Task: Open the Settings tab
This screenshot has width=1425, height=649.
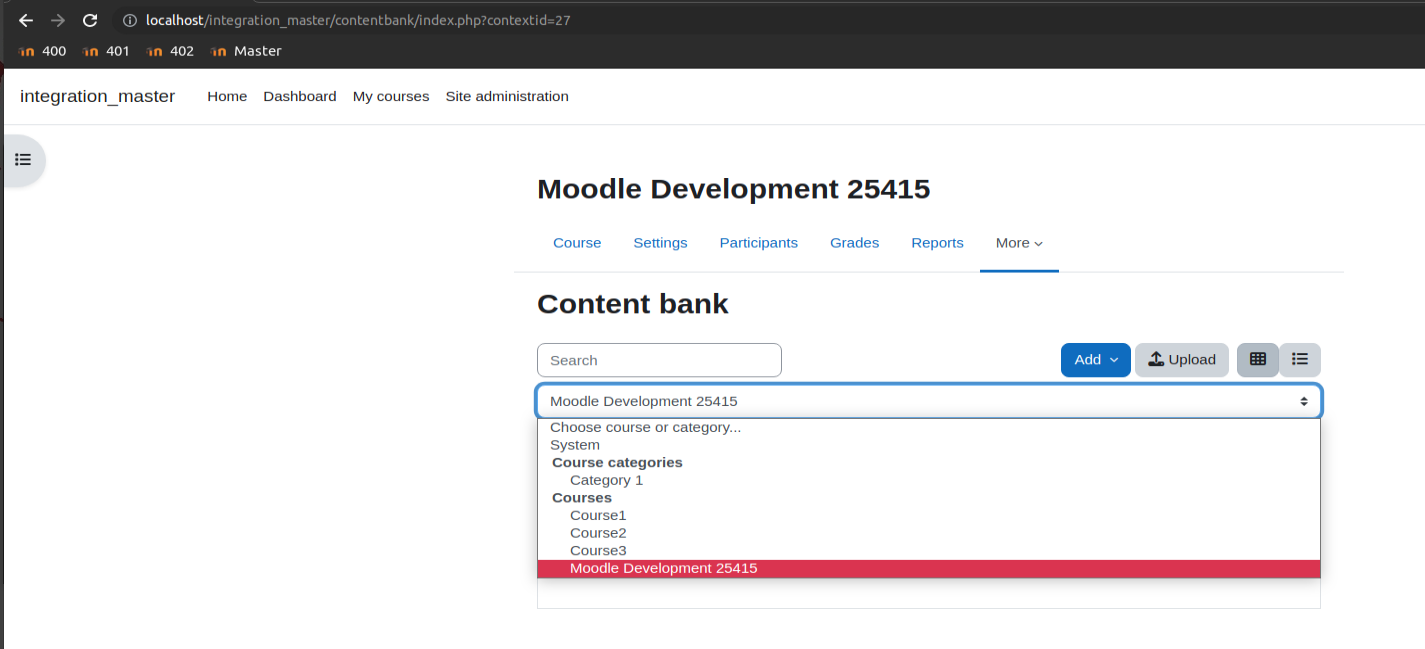Action: (x=660, y=243)
